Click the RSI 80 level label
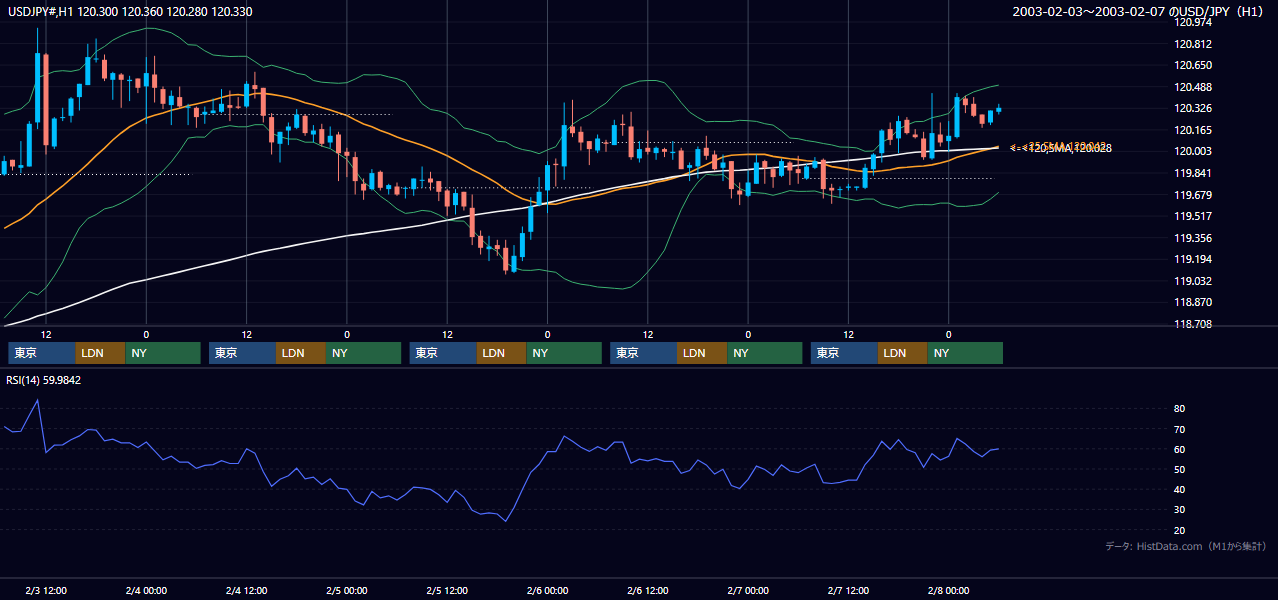The width and height of the screenshot is (1278, 600). pos(1179,409)
